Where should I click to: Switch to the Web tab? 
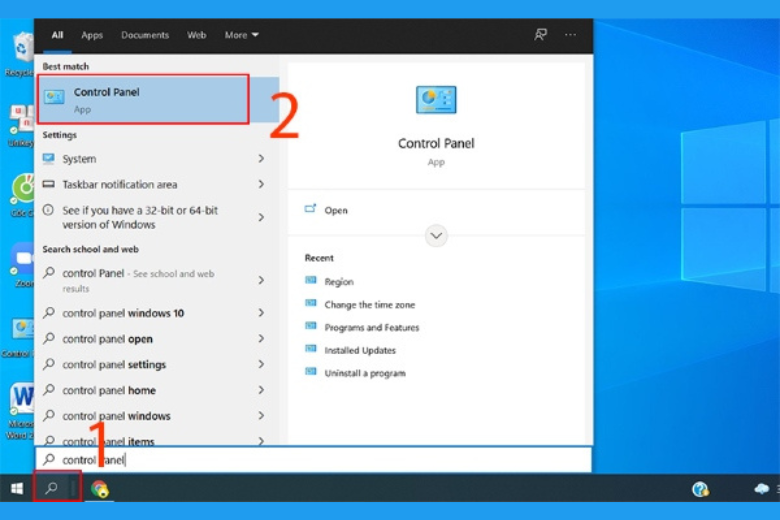coord(196,35)
